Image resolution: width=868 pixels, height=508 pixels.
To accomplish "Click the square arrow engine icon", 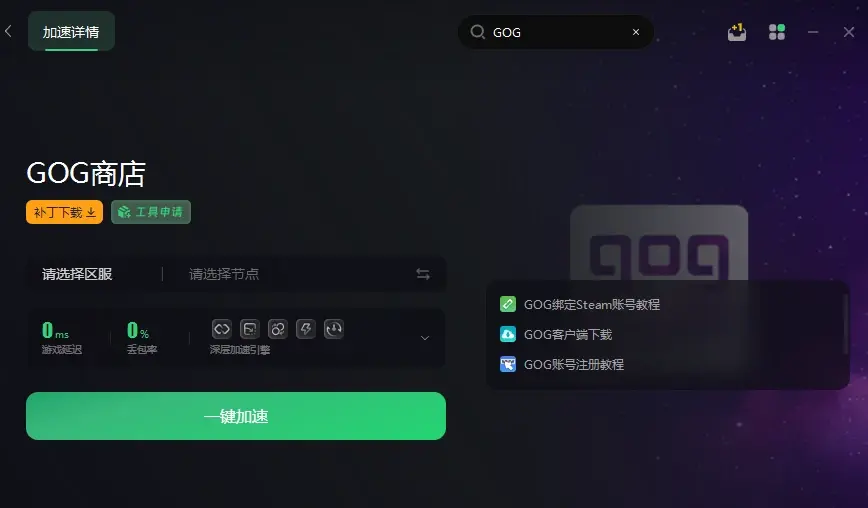I will click(250, 329).
